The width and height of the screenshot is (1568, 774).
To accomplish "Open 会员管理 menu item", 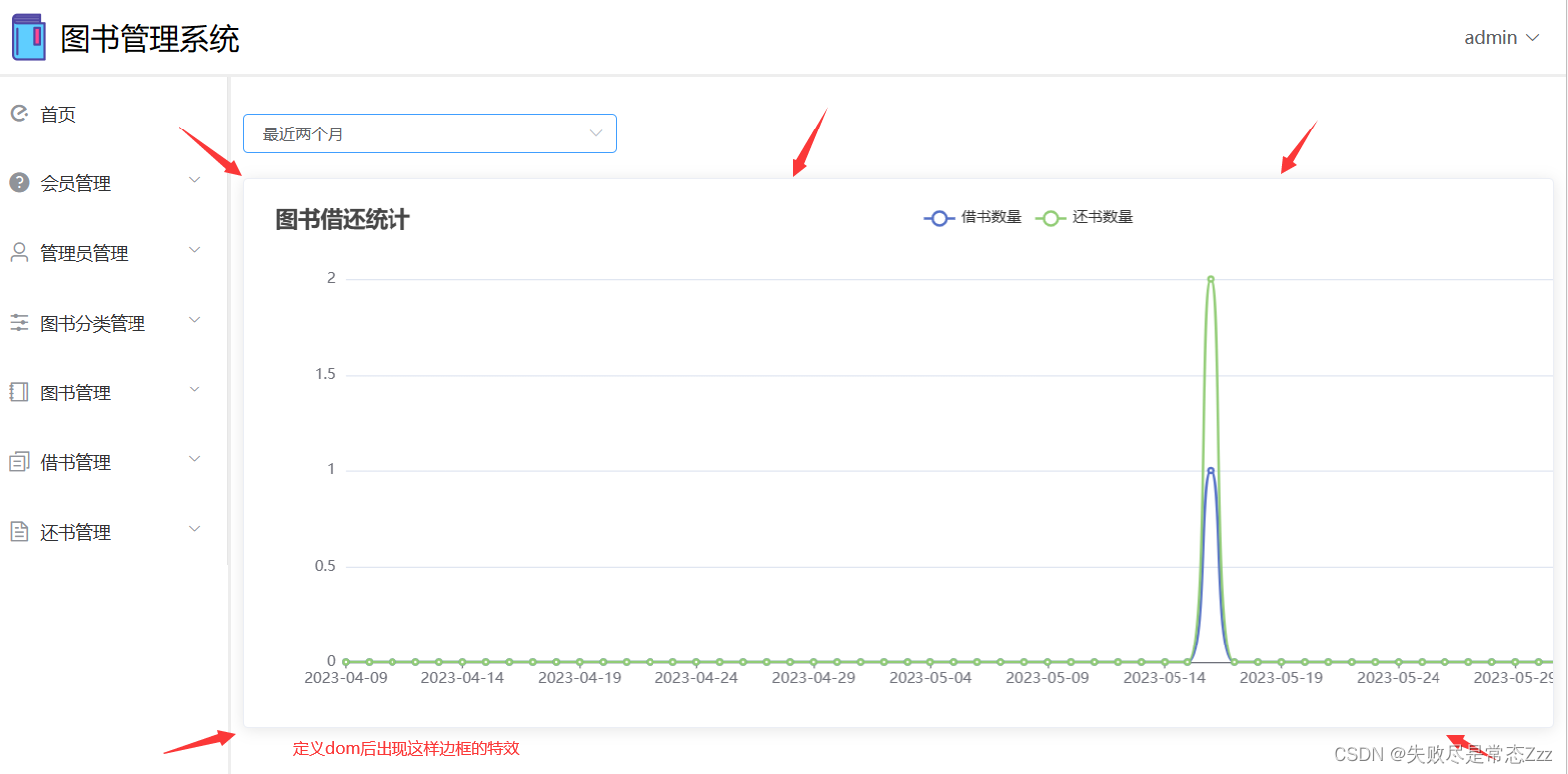I will pyautogui.click(x=113, y=183).
